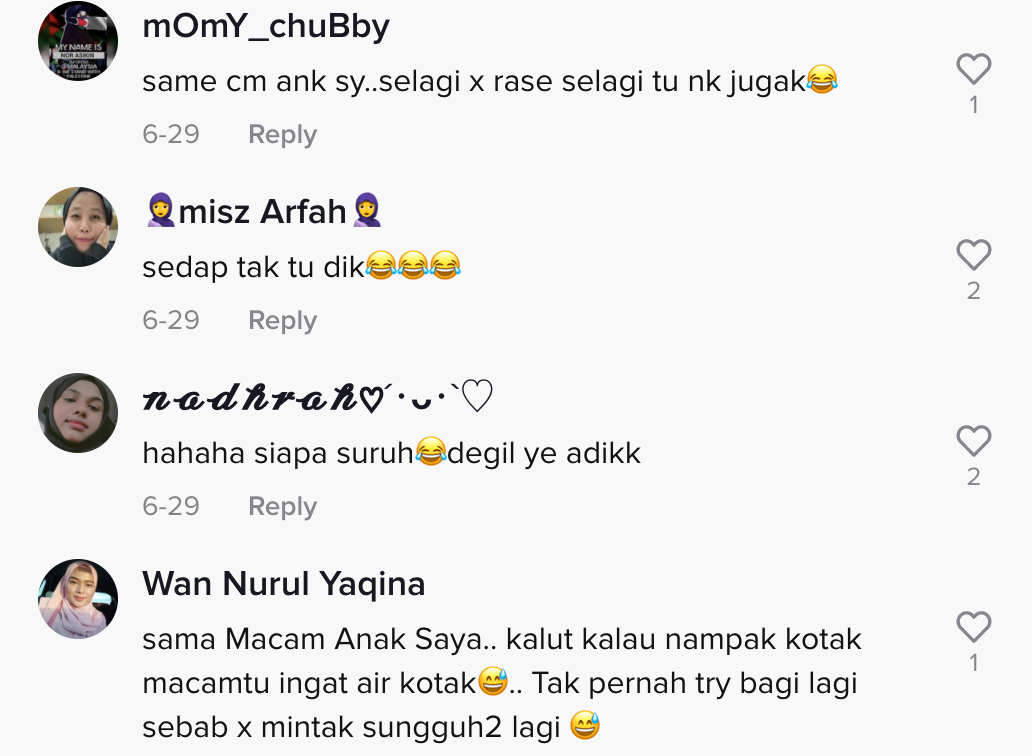Select comment starting 'same cm ank sy'

pos(490,81)
